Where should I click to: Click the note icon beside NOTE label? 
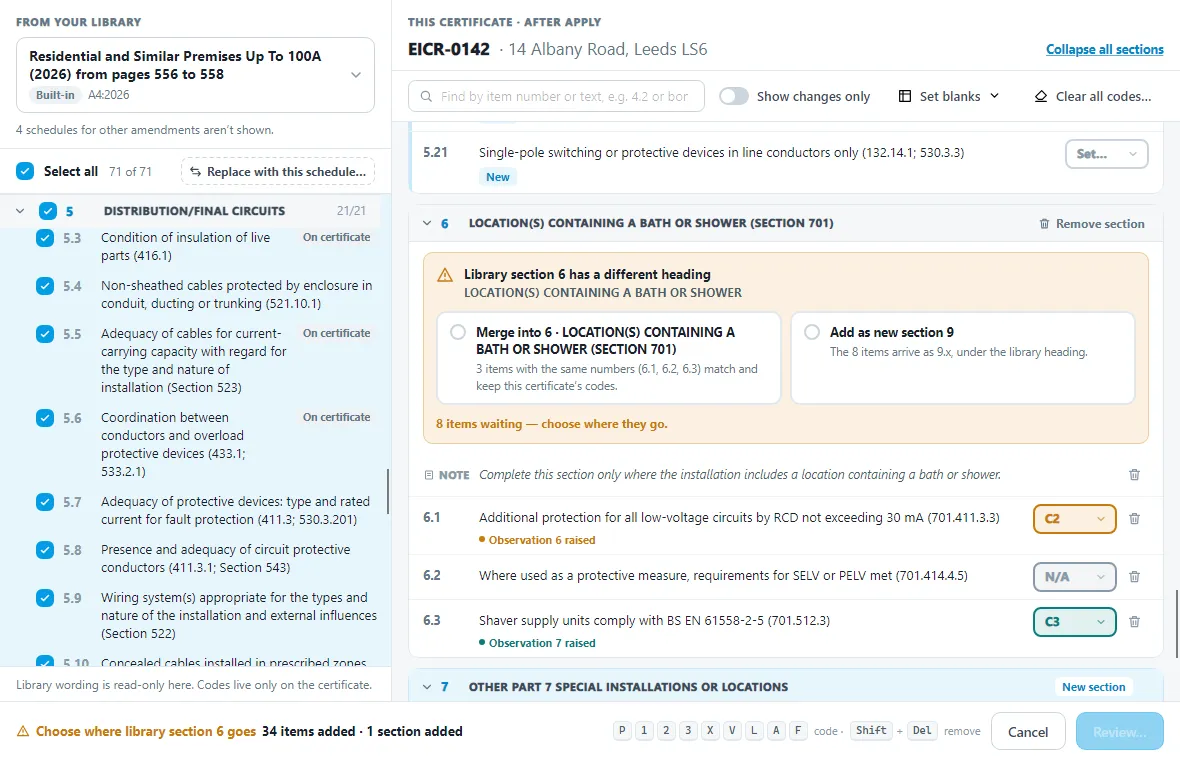tap(429, 475)
